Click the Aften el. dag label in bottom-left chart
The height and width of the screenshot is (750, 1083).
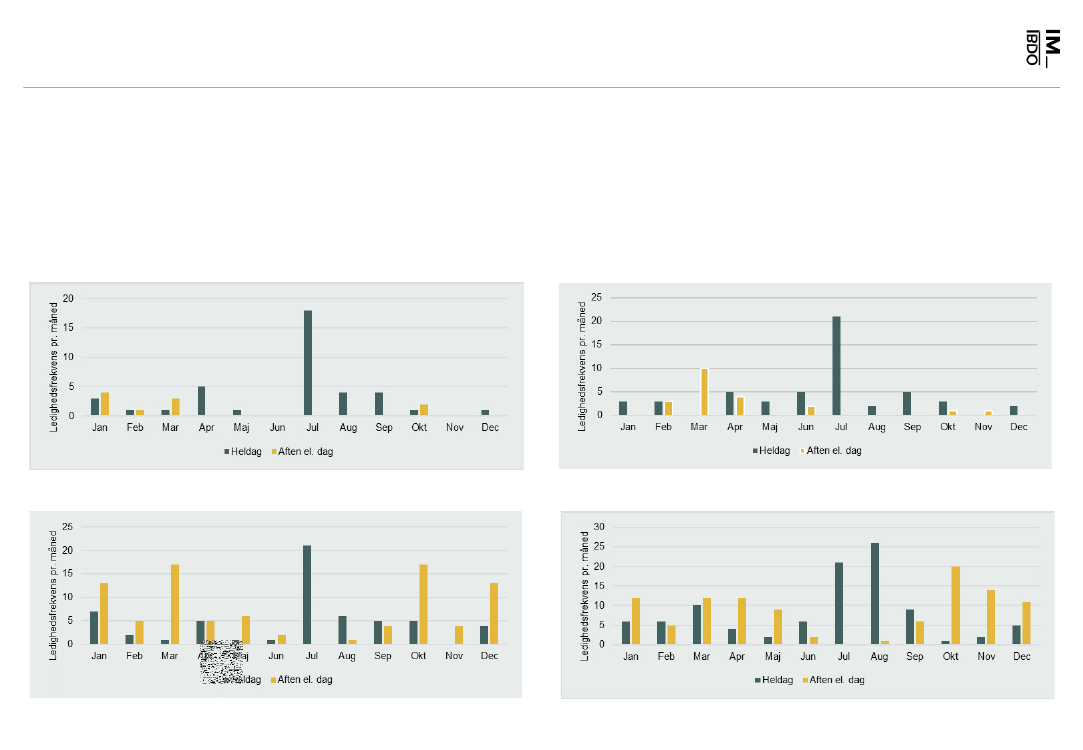point(305,680)
